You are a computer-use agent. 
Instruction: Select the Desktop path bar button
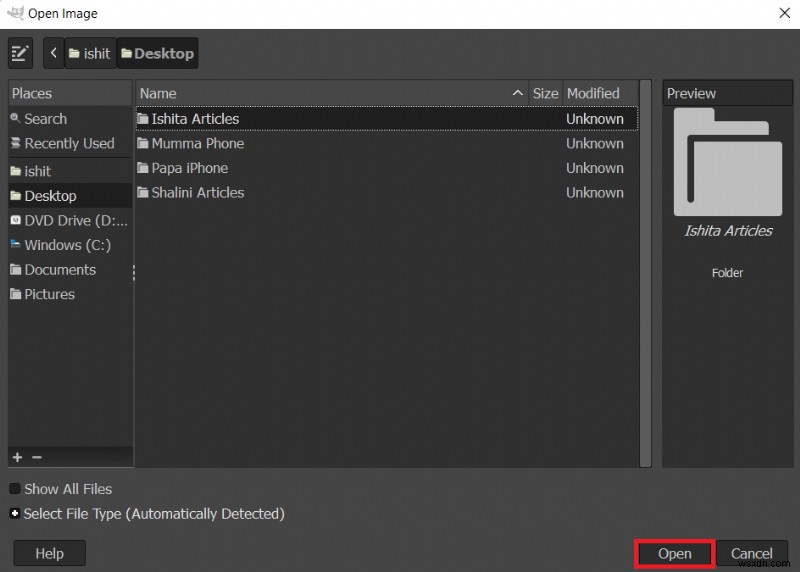[x=158, y=53]
